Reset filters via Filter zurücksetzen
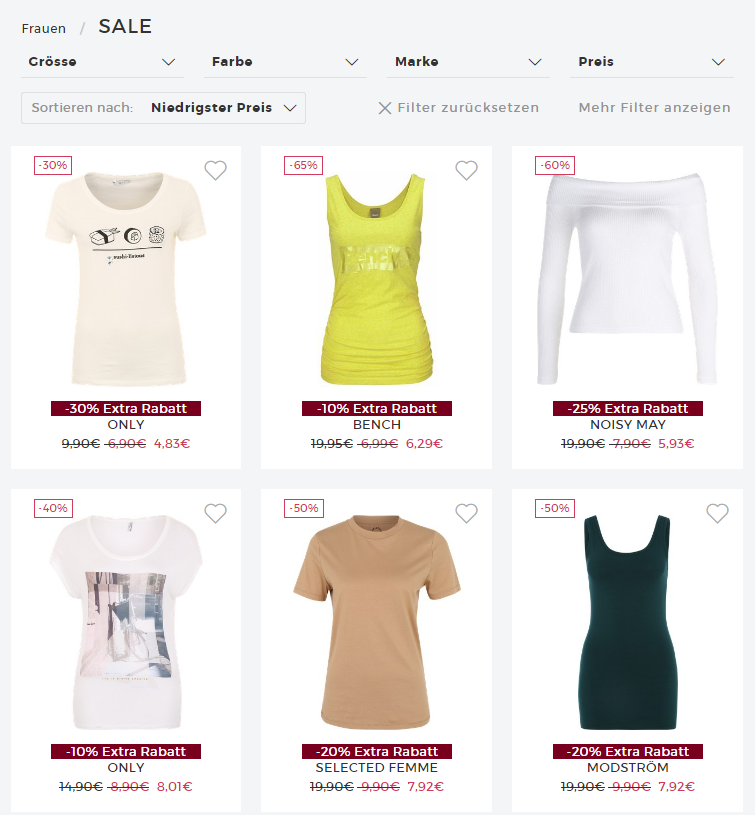The image size is (755, 815). point(468,108)
